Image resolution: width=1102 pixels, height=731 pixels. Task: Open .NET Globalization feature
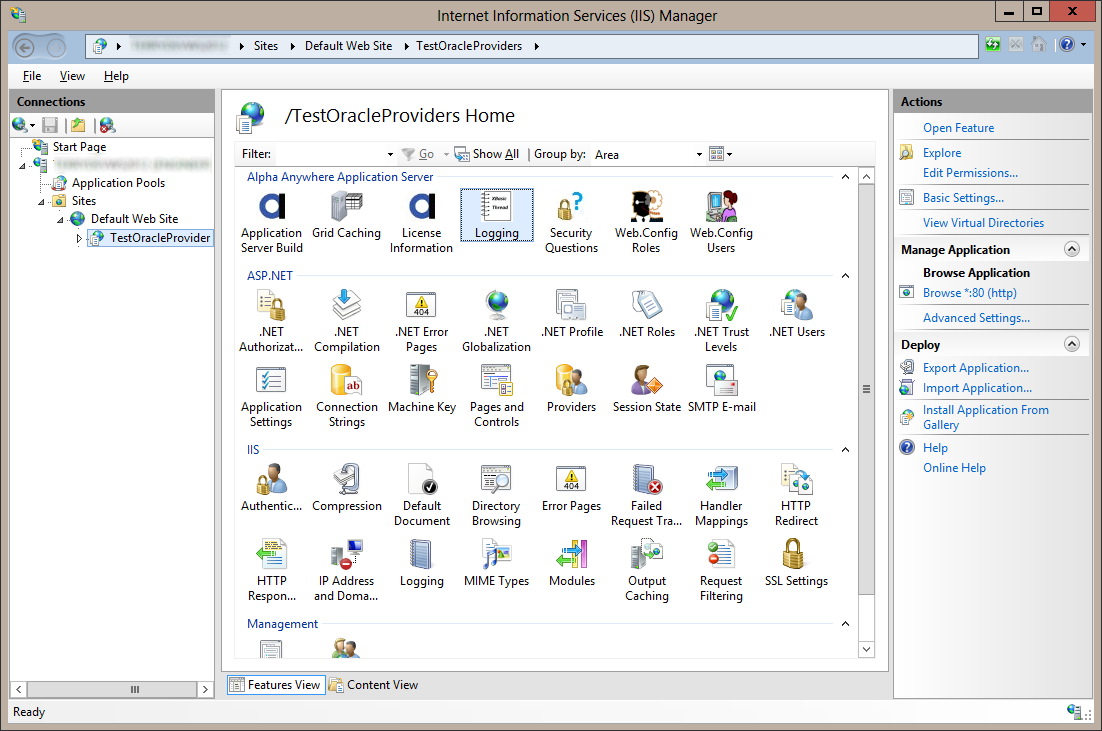point(496,321)
